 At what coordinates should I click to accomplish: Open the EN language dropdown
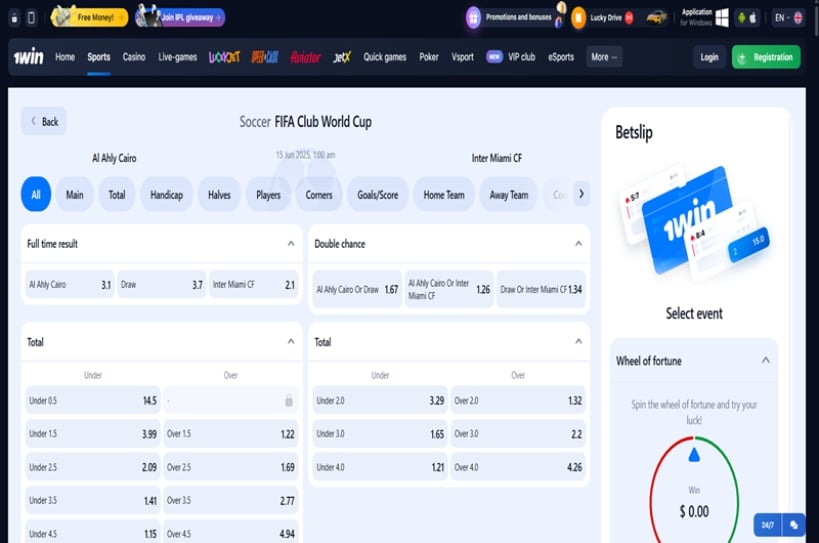tap(788, 18)
